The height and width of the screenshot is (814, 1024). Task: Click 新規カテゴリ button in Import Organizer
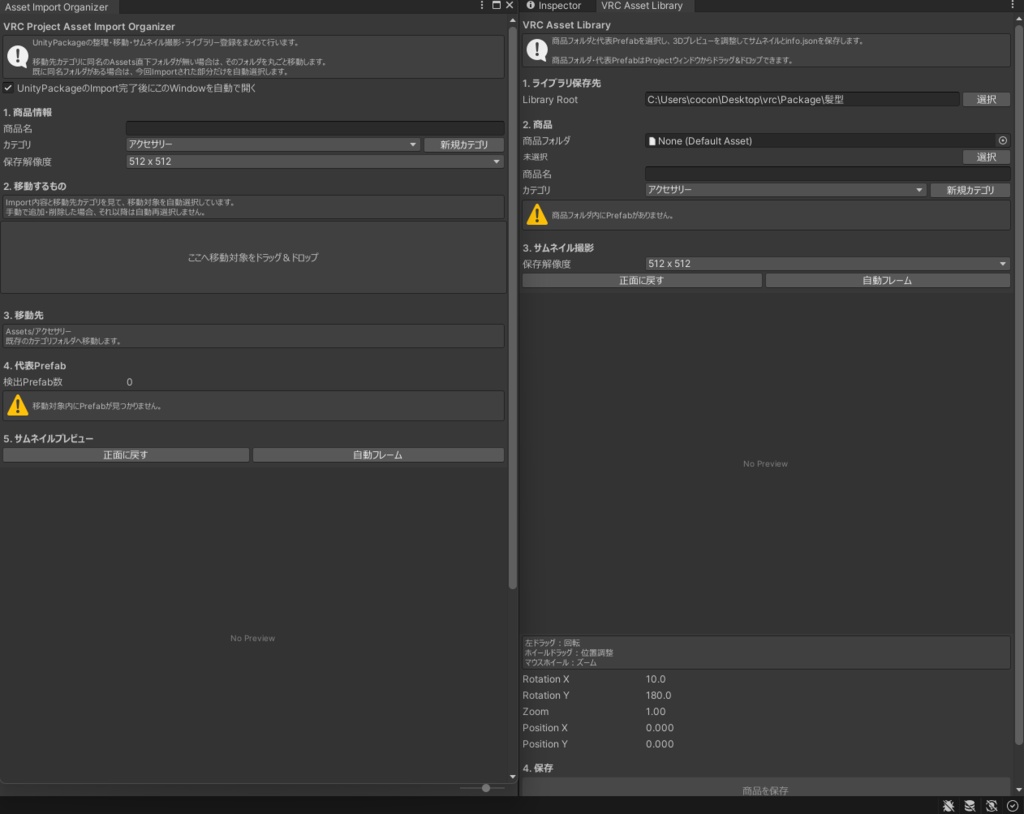point(464,144)
